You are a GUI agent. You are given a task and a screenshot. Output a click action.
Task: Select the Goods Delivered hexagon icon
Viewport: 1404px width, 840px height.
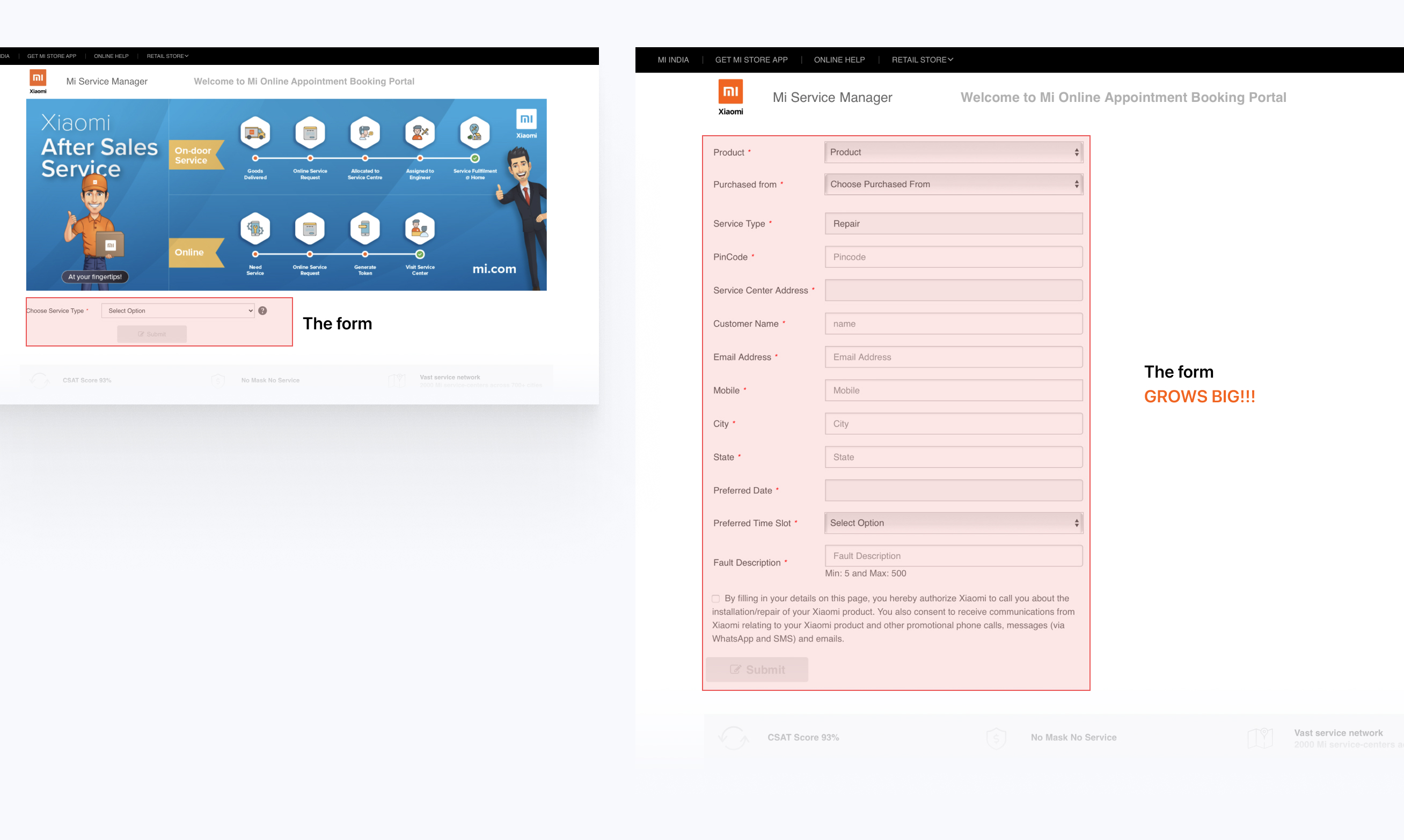pyautogui.click(x=255, y=133)
